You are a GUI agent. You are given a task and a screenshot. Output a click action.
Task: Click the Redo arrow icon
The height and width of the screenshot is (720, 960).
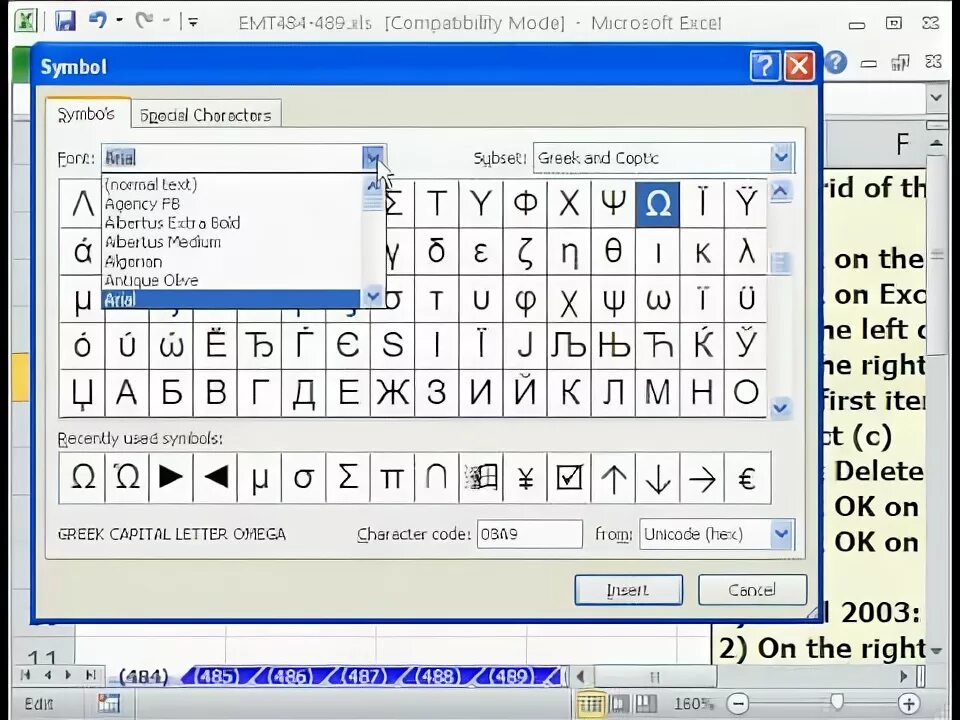(x=144, y=21)
